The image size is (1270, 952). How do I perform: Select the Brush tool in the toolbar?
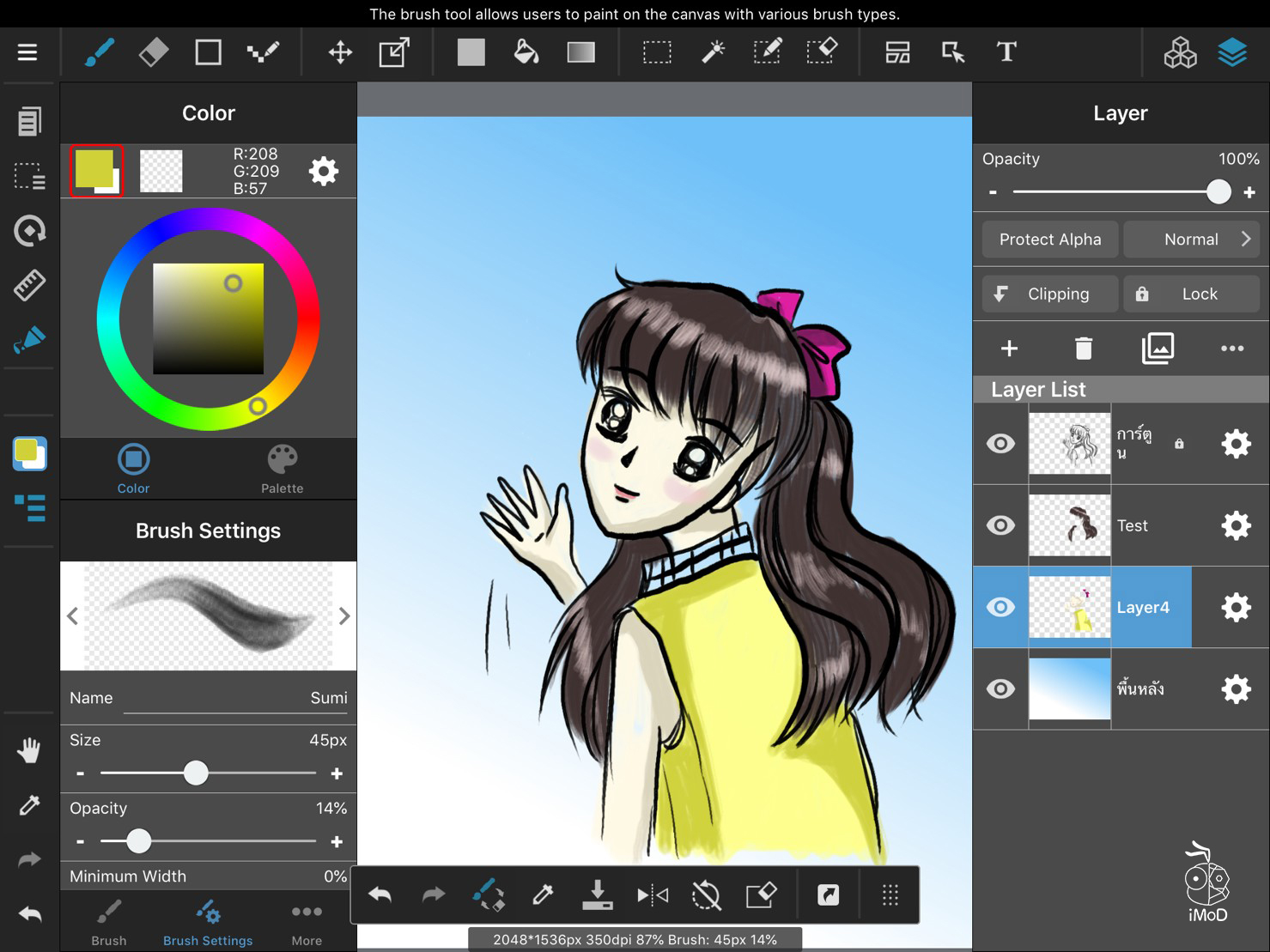point(98,52)
